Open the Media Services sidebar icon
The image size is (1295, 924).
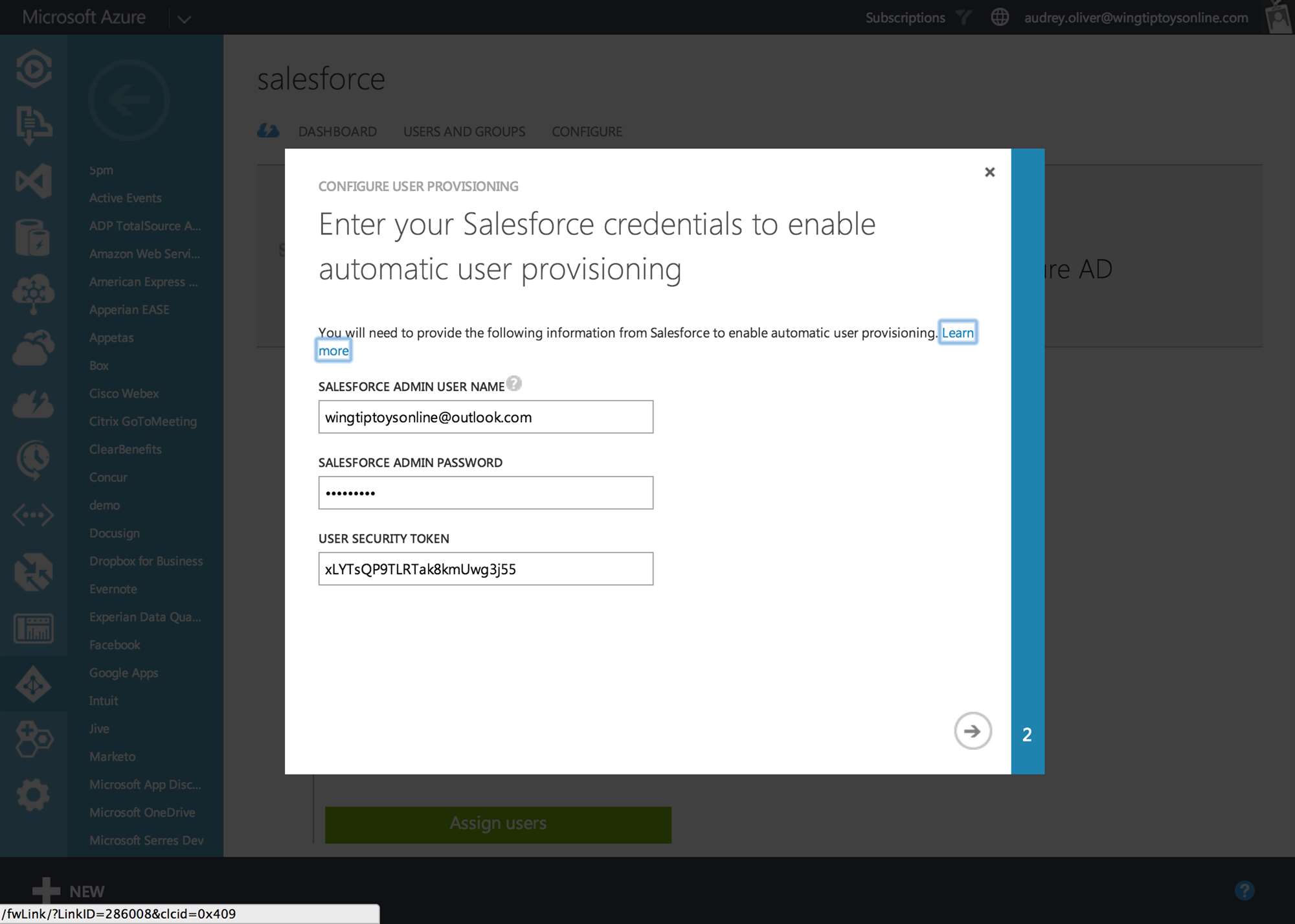click(34, 68)
